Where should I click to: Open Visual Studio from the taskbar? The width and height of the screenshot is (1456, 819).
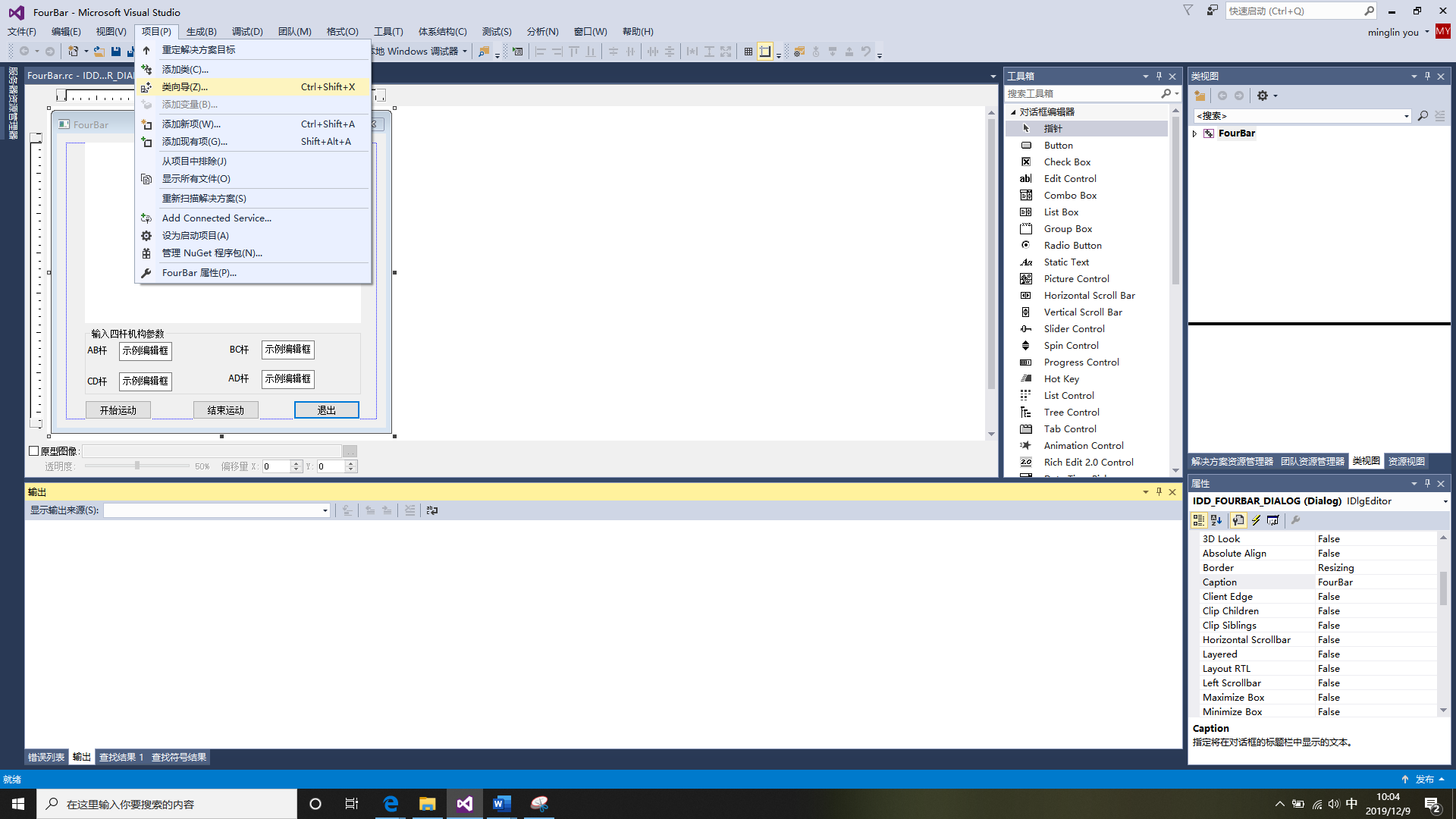(x=464, y=804)
